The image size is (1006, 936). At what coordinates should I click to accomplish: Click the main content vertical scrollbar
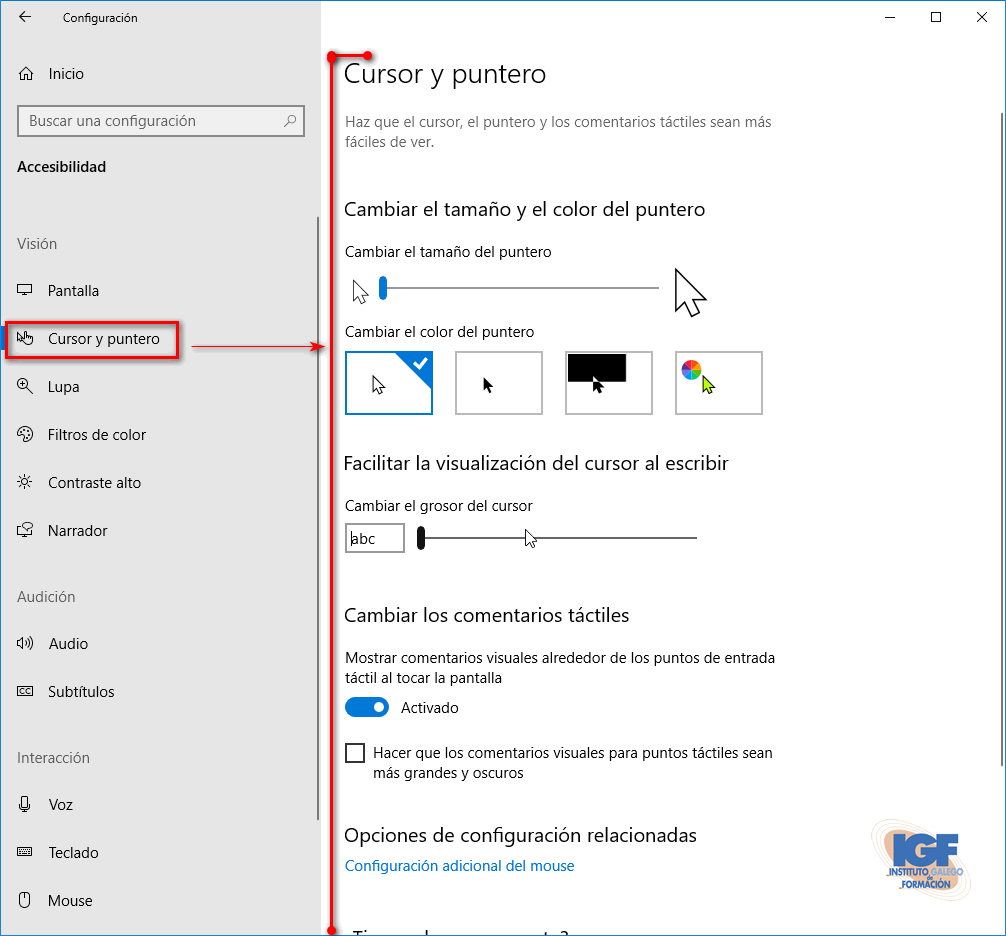[x=1002, y=438]
